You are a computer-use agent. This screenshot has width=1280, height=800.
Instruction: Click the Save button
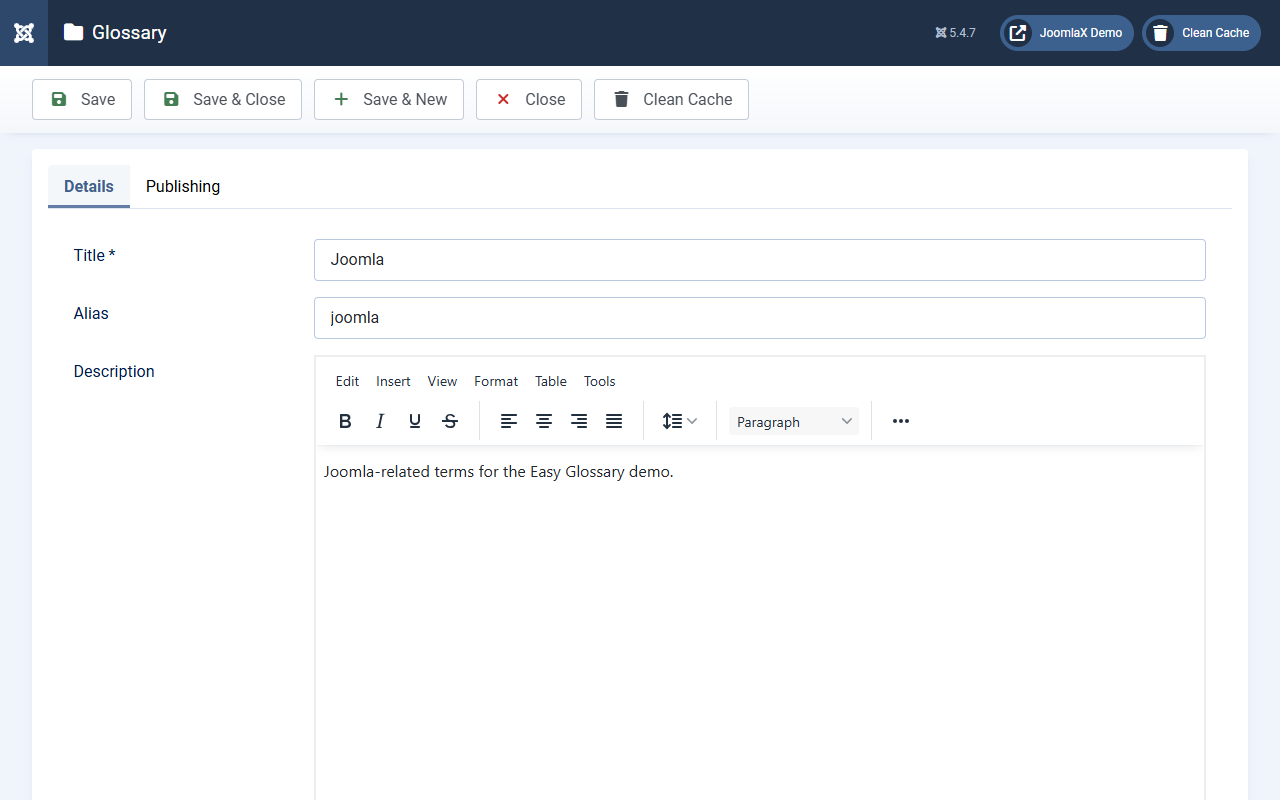82,99
